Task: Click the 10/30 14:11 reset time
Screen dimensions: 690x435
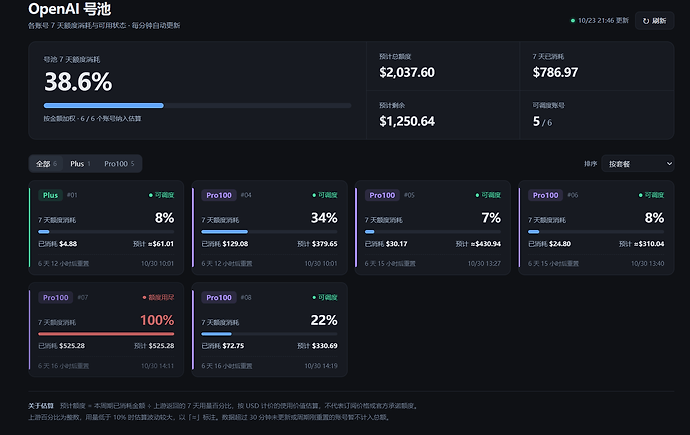Action: point(158,366)
